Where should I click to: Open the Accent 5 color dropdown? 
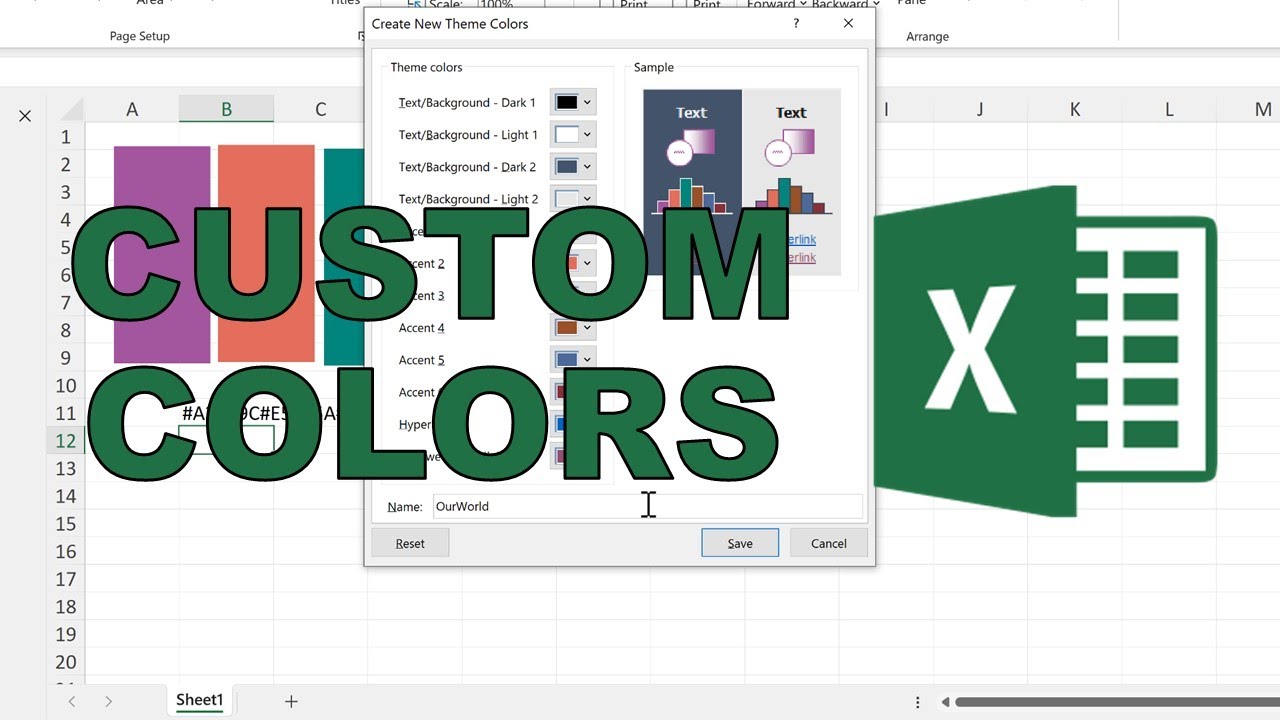(x=573, y=359)
